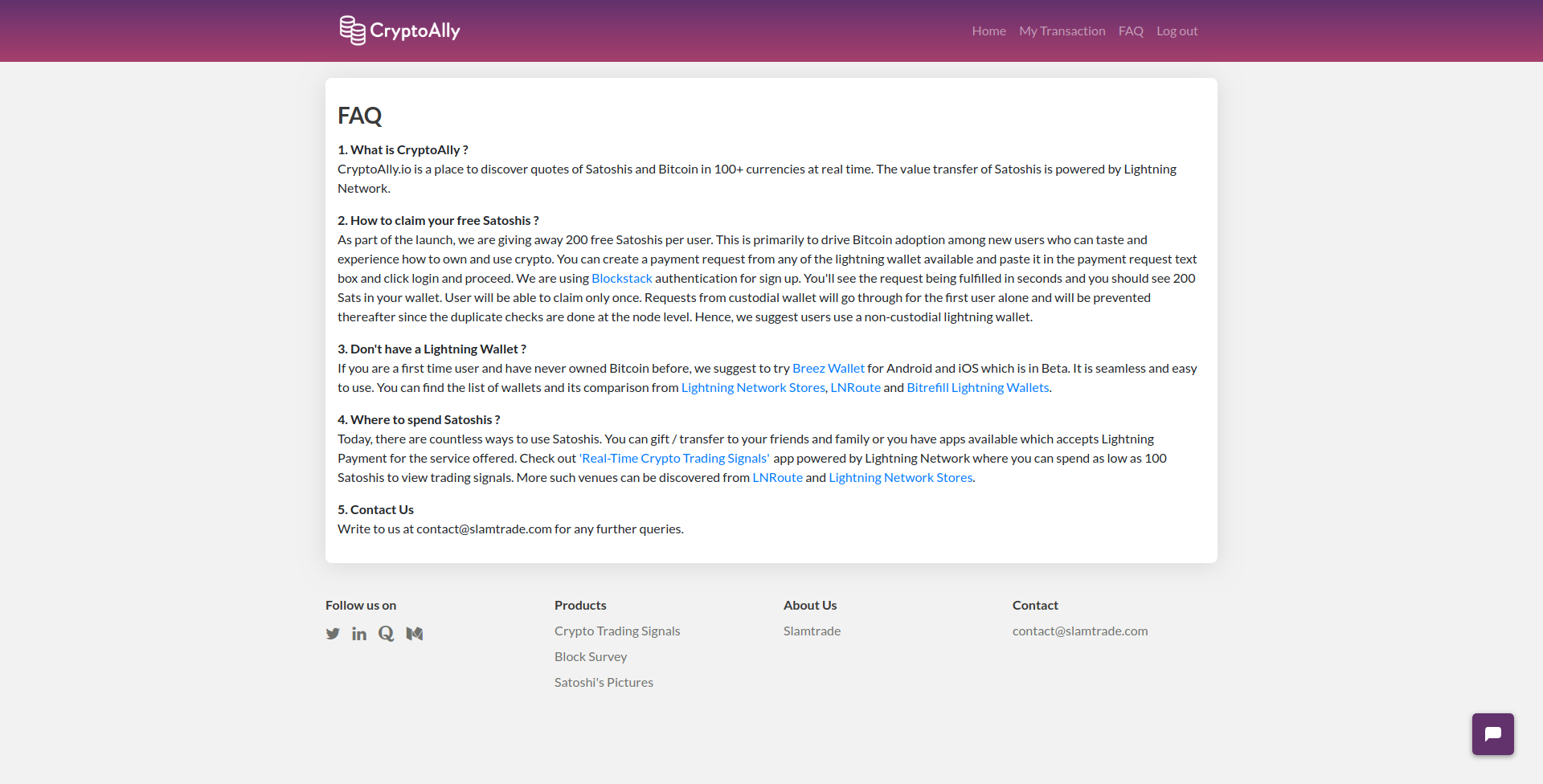This screenshot has width=1543, height=784.
Task: Open the Blockstack link in question 2
Action: click(x=621, y=278)
